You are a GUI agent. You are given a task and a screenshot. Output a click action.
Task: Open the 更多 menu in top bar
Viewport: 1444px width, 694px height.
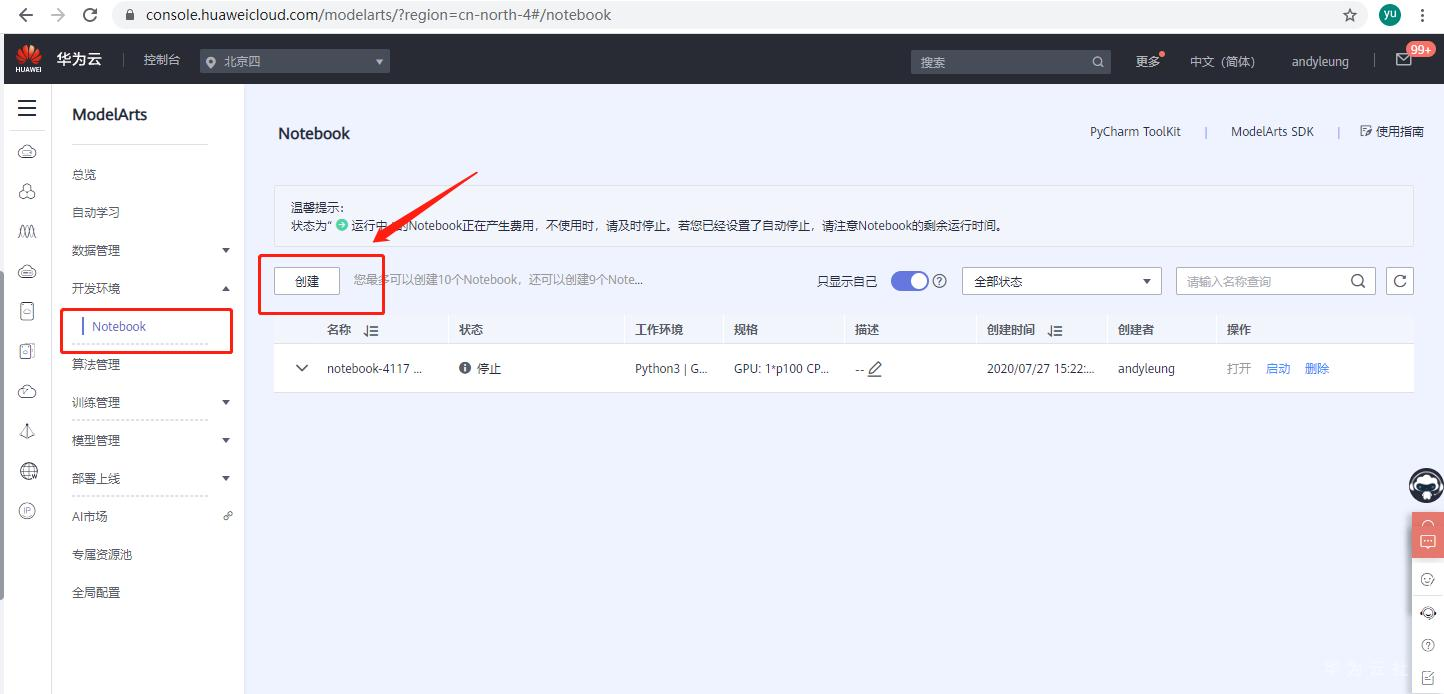click(1148, 61)
